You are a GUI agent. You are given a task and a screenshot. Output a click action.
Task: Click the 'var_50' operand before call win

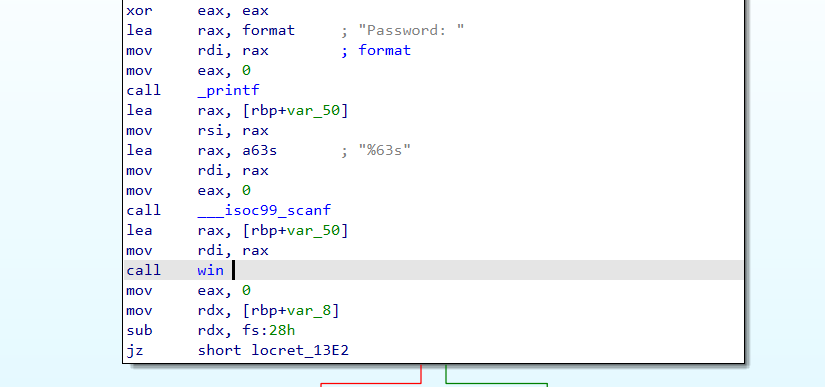(313, 230)
